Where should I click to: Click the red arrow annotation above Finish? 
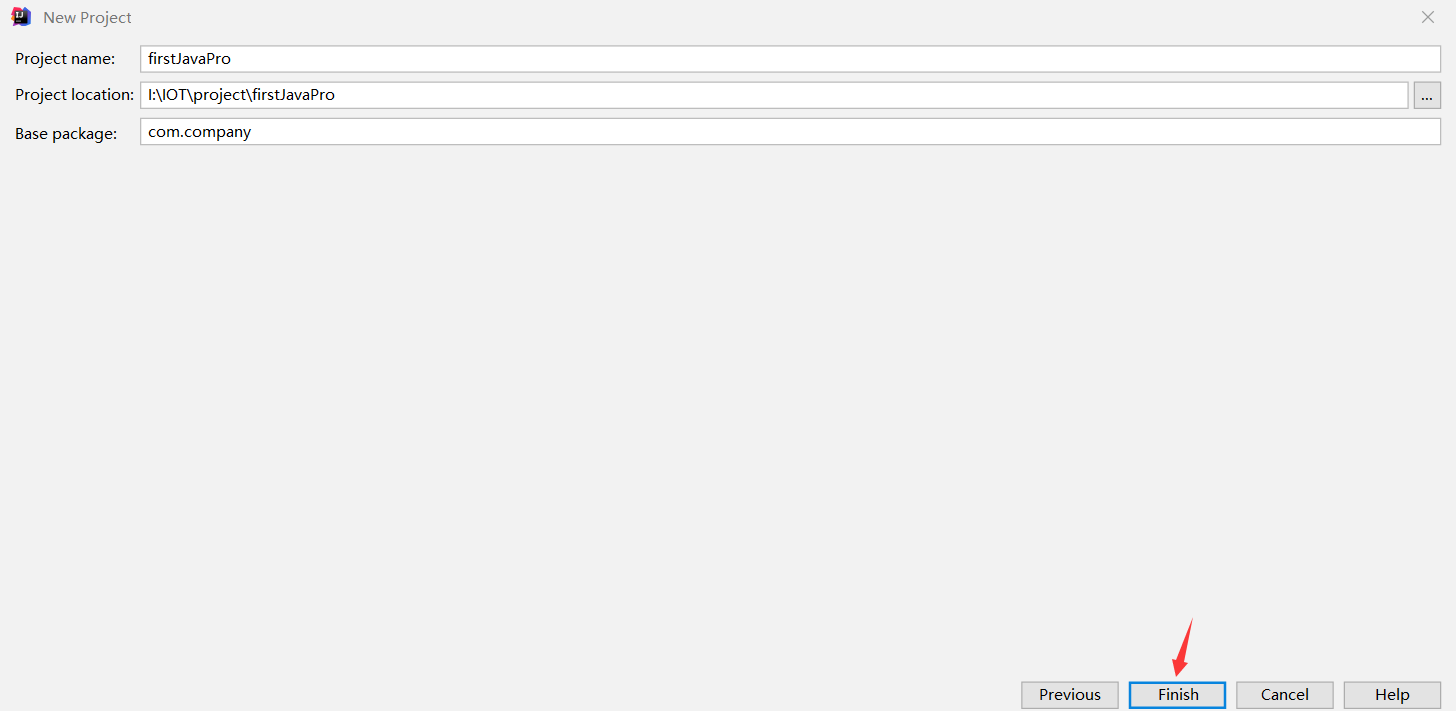click(1182, 648)
